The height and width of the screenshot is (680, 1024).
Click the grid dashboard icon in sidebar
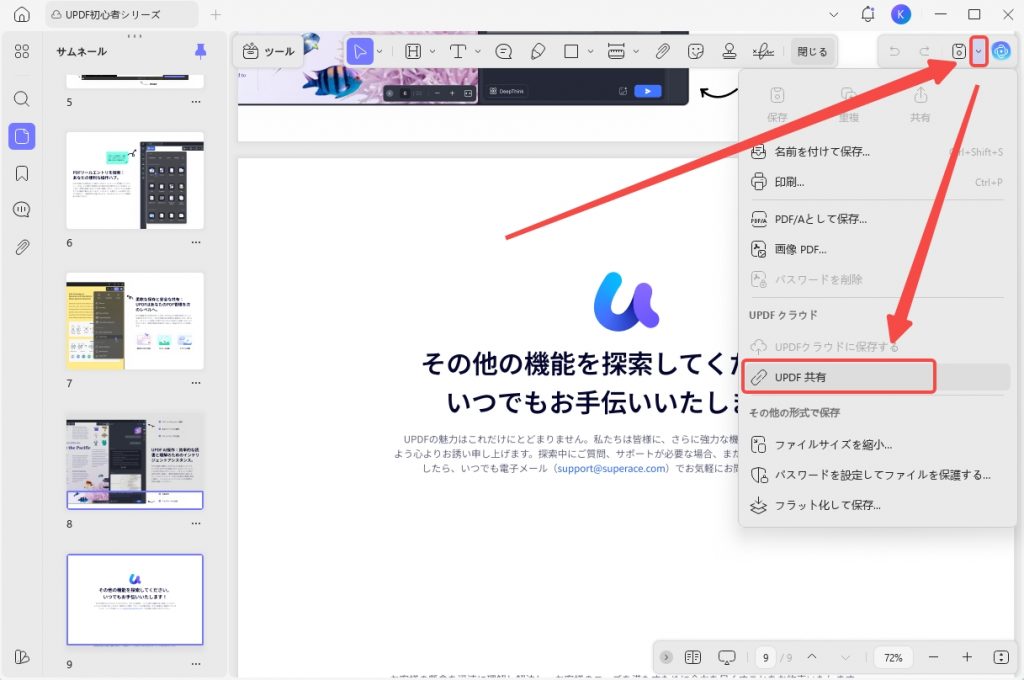pos(22,52)
